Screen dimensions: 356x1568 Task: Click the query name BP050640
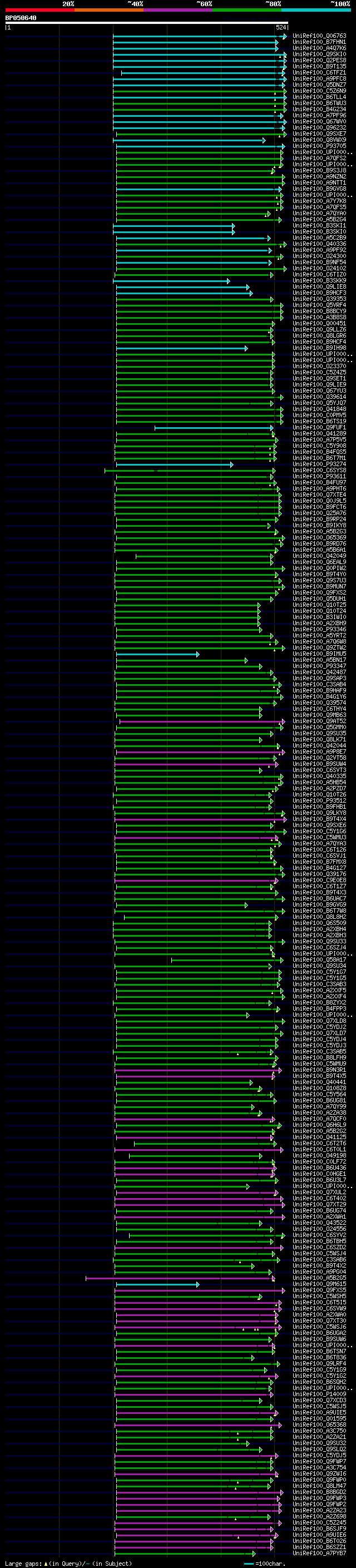[x=21, y=18]
